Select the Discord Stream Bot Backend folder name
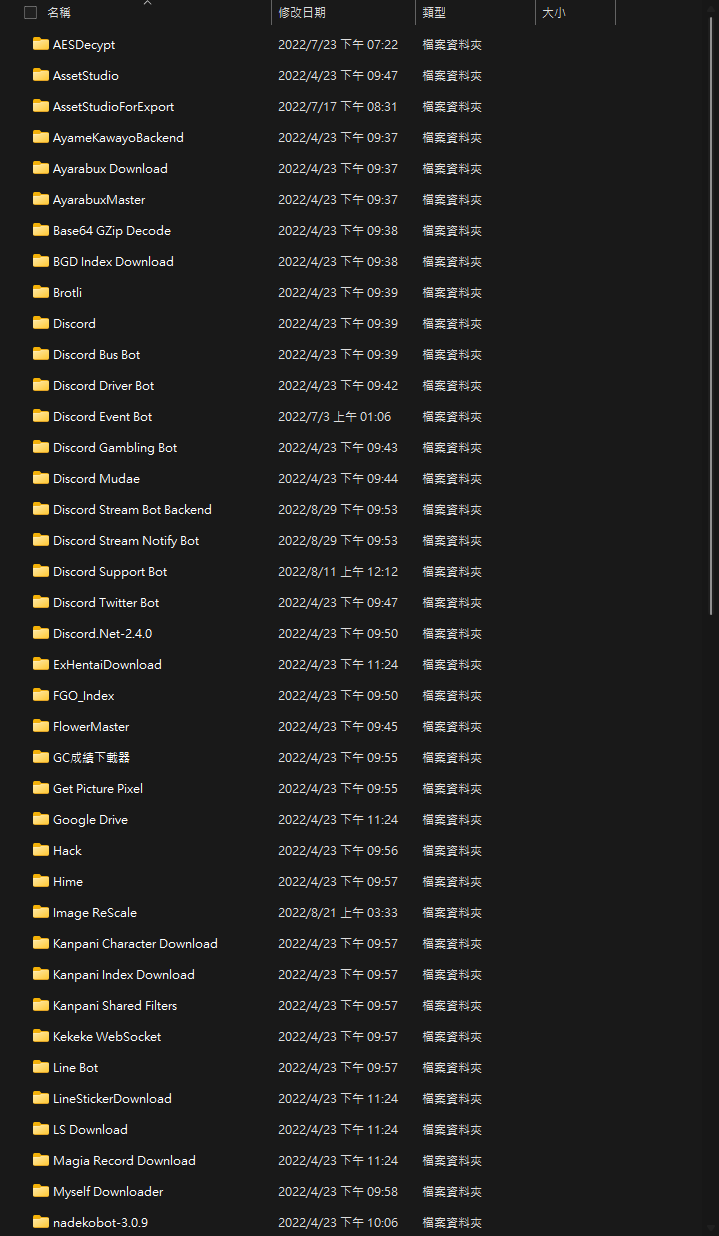This screenshot has width=719, height=1236. (132, 509)
